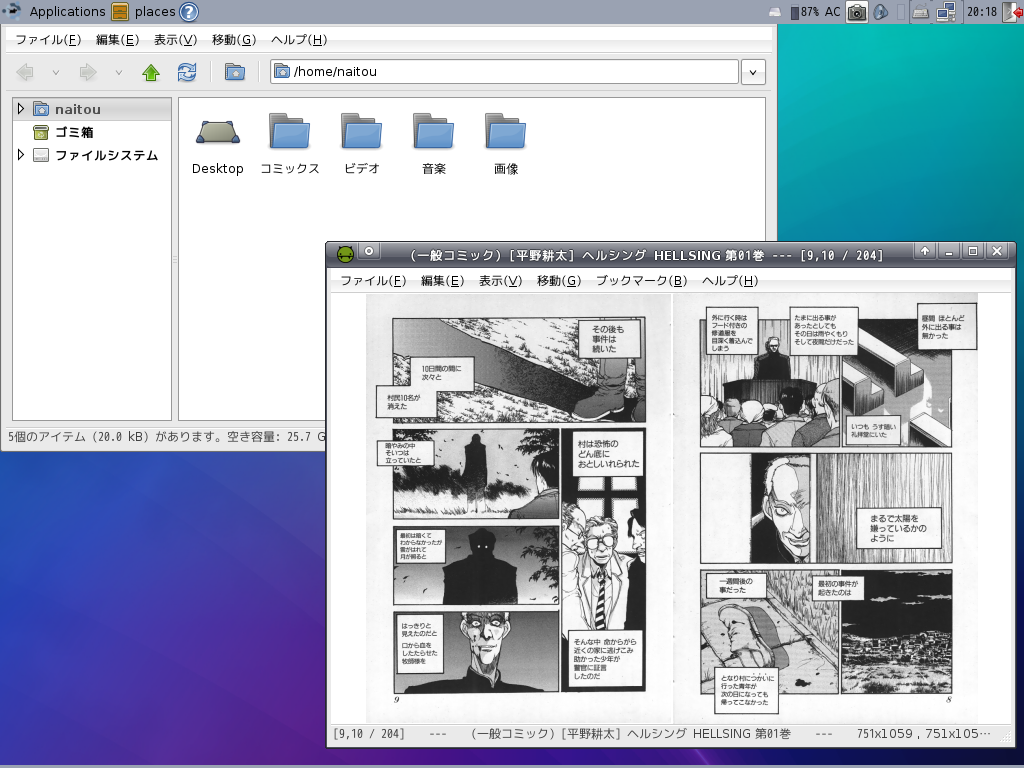Click the Forward arrow in file manager toolbar
1024x768 pixels.
[x=88, y=72]
